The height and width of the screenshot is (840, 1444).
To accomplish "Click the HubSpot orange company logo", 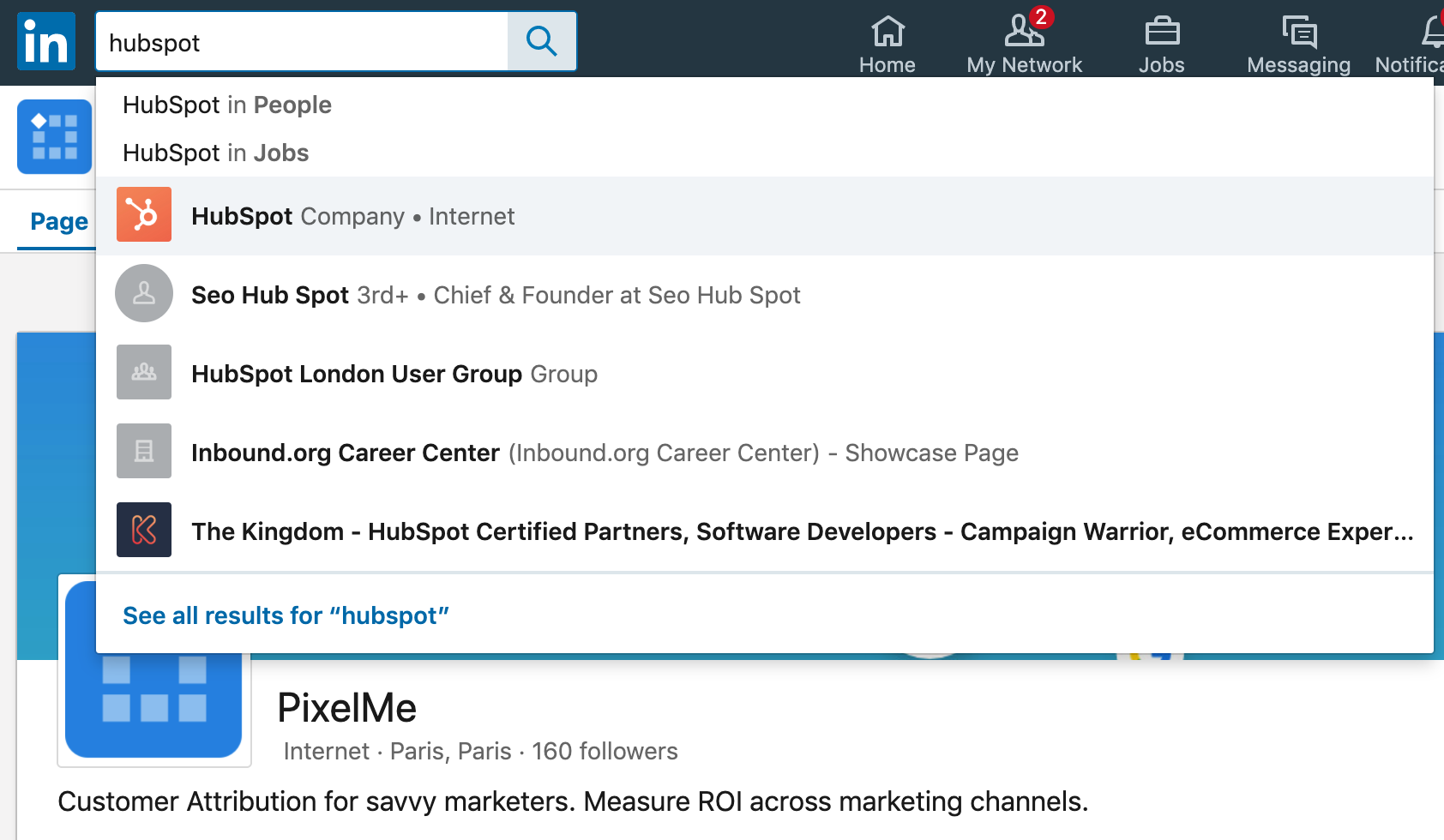I will point(144,214).
